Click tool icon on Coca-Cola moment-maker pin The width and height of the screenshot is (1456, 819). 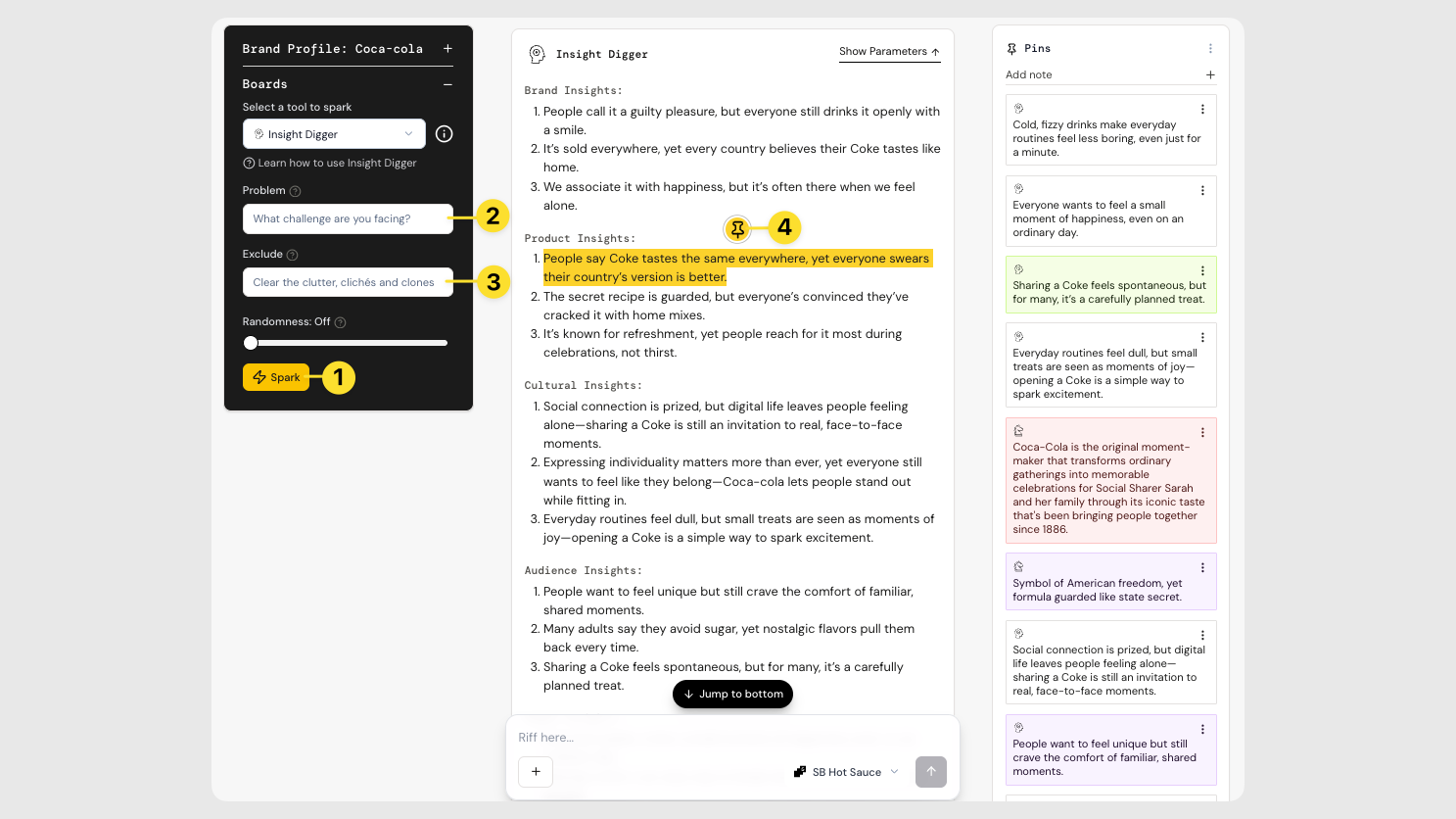click(x=1018, y=431)
